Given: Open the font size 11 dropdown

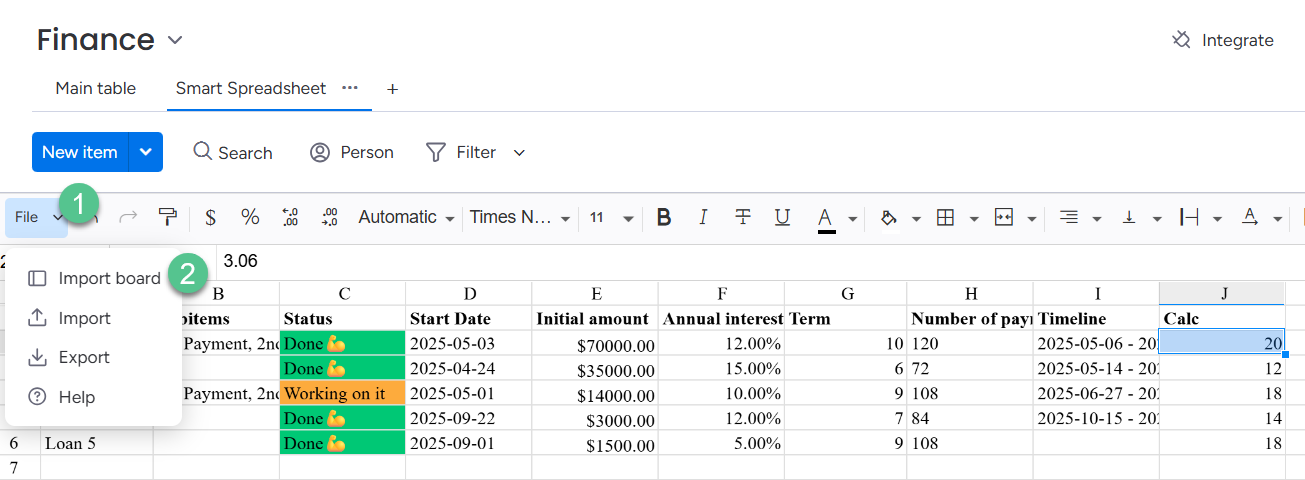Looking at the screenshot, I should click(610, 217).
